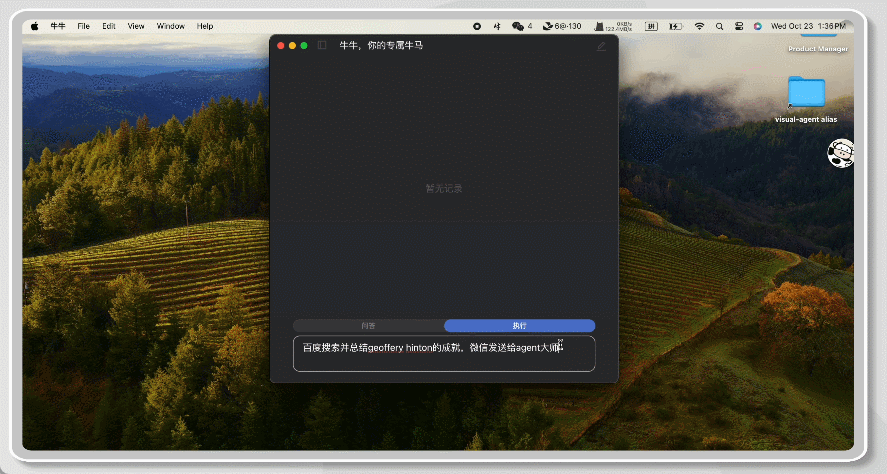Image resolution: width=887 pixels, height=474 pixels.
Task: Open the Control Center icon
Action: click(738, 26)
